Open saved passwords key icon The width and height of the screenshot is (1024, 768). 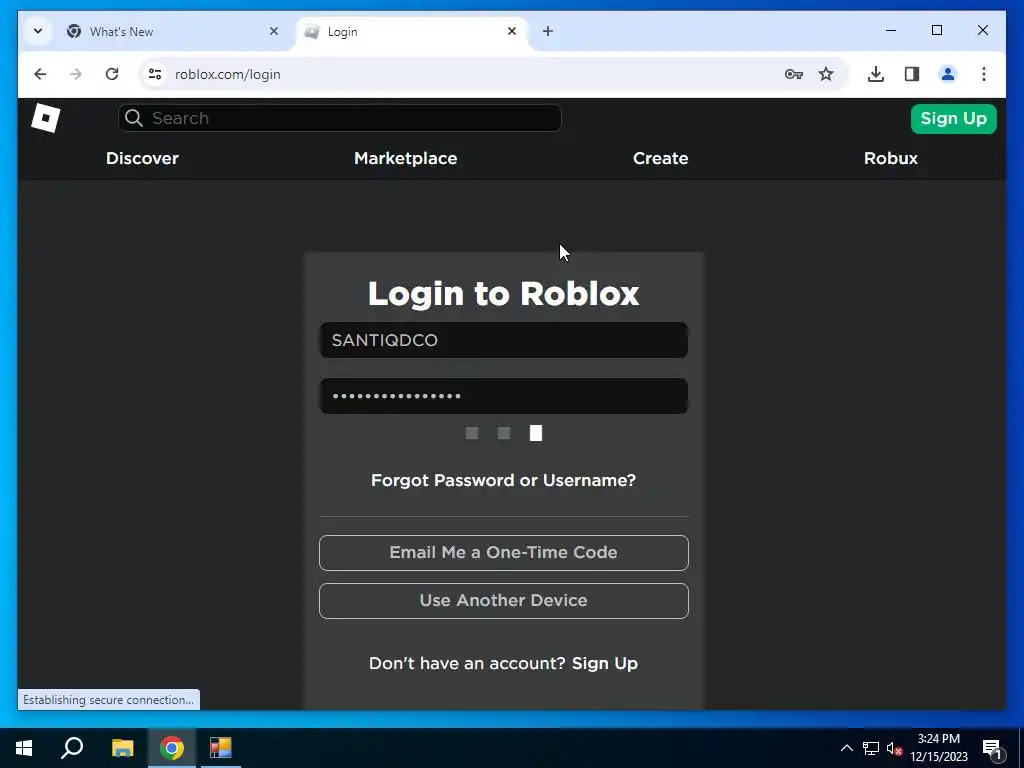(x=793, y=74)
